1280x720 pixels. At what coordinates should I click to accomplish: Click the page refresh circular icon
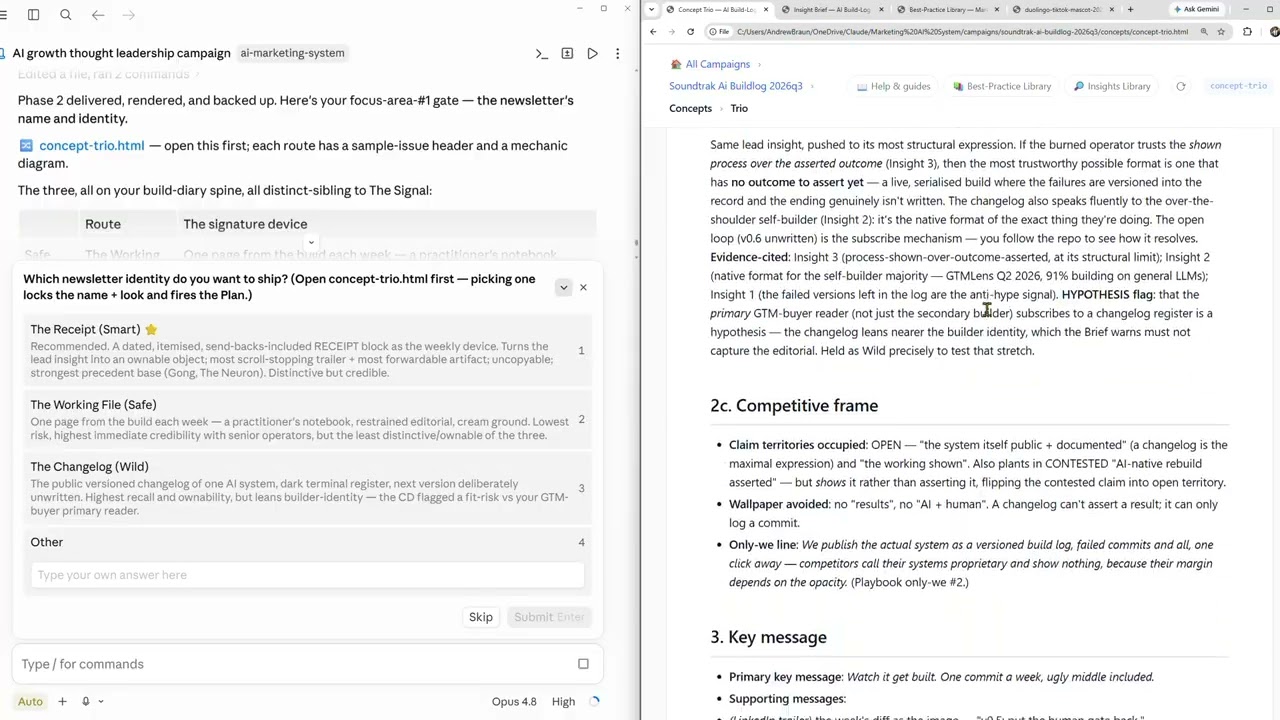(x=1181, y=86)
